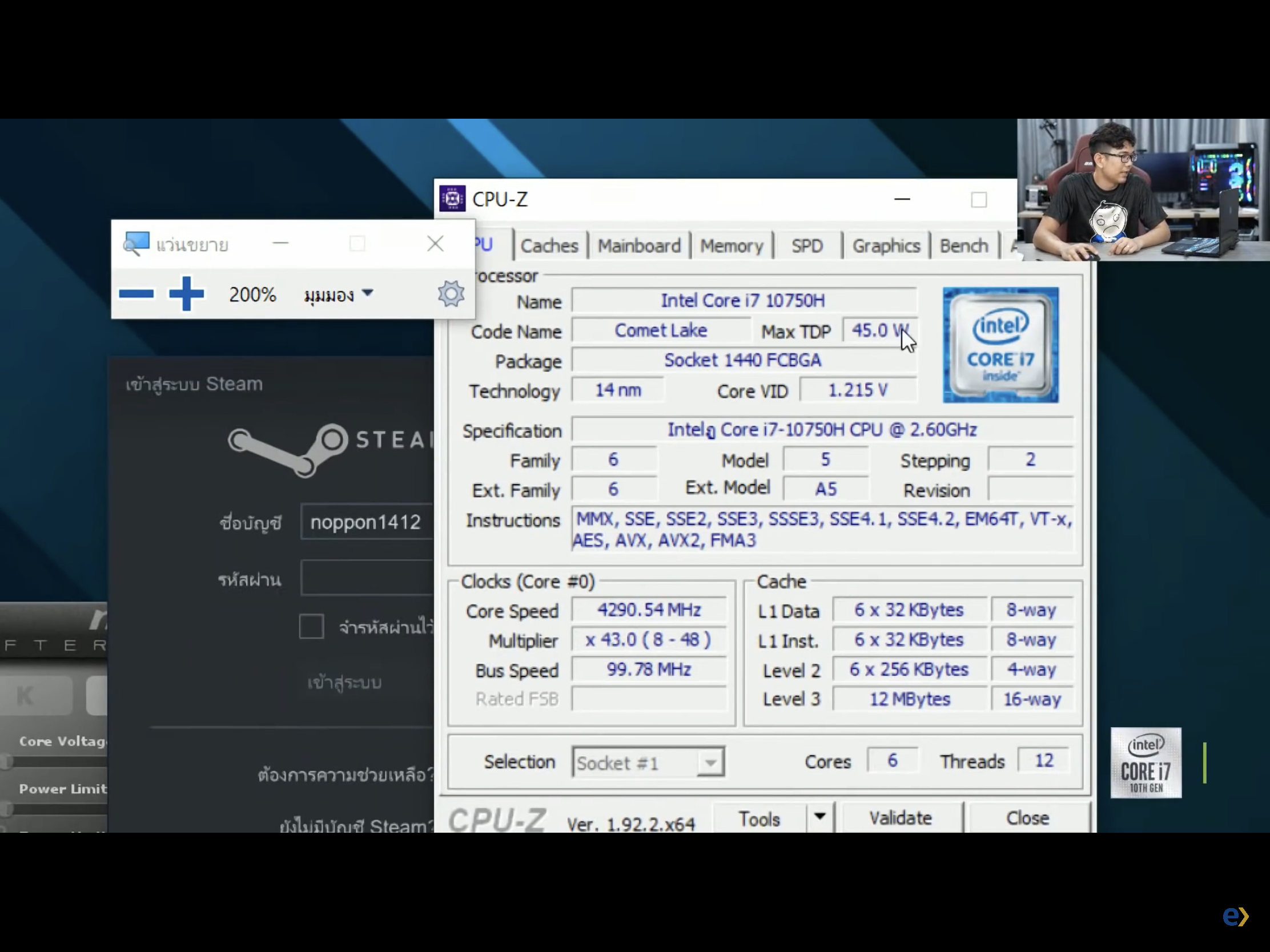This screenshot has height=952, width=1270.
Task: Click the CPU-Z app icon in title bar
Action: point(452,199)
